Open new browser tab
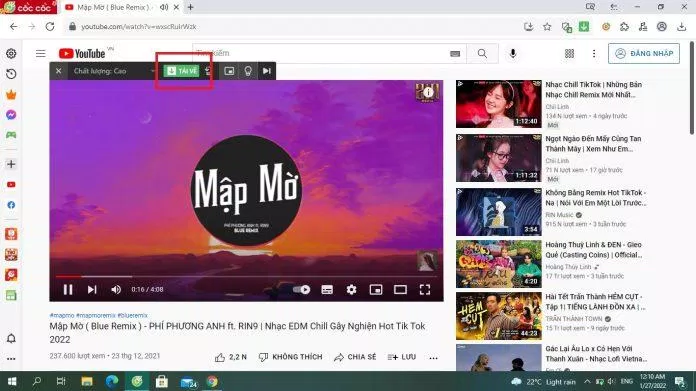The height and width of the screenshot is (391, 696). (x=190, y=7)
